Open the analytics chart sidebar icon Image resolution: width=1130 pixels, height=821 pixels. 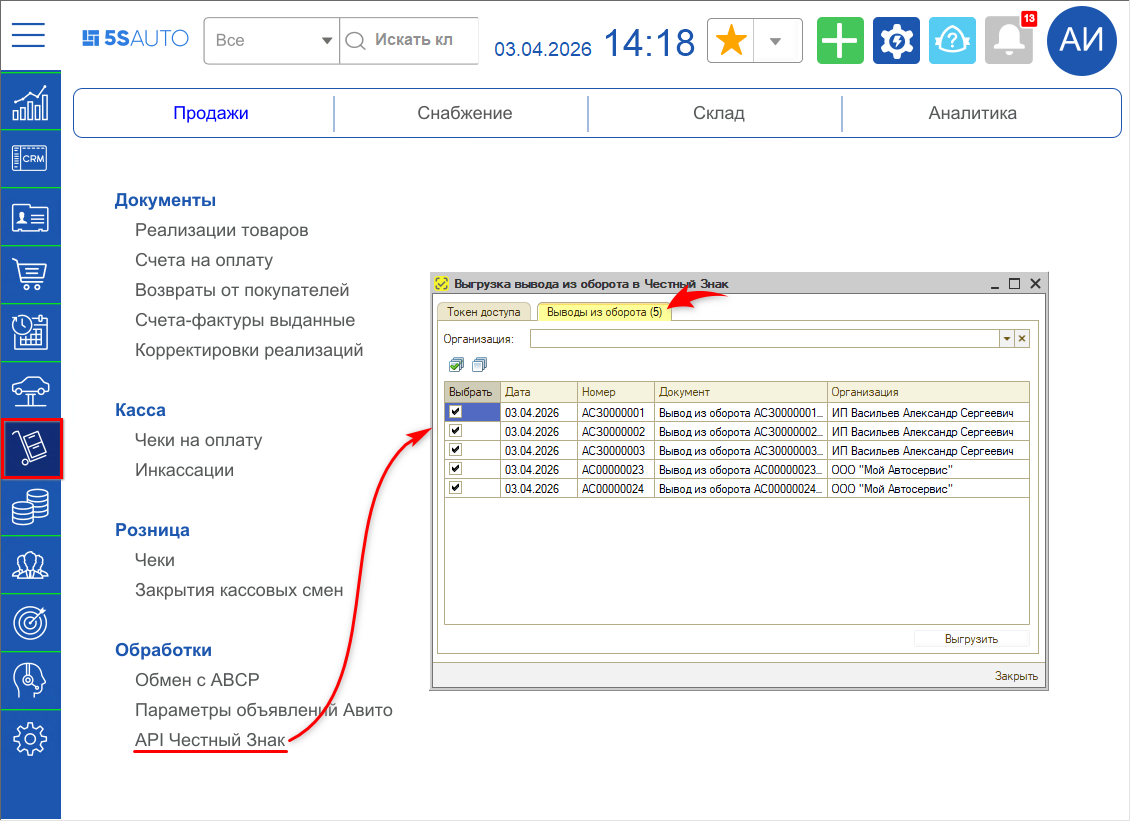[x=30, y=102]
